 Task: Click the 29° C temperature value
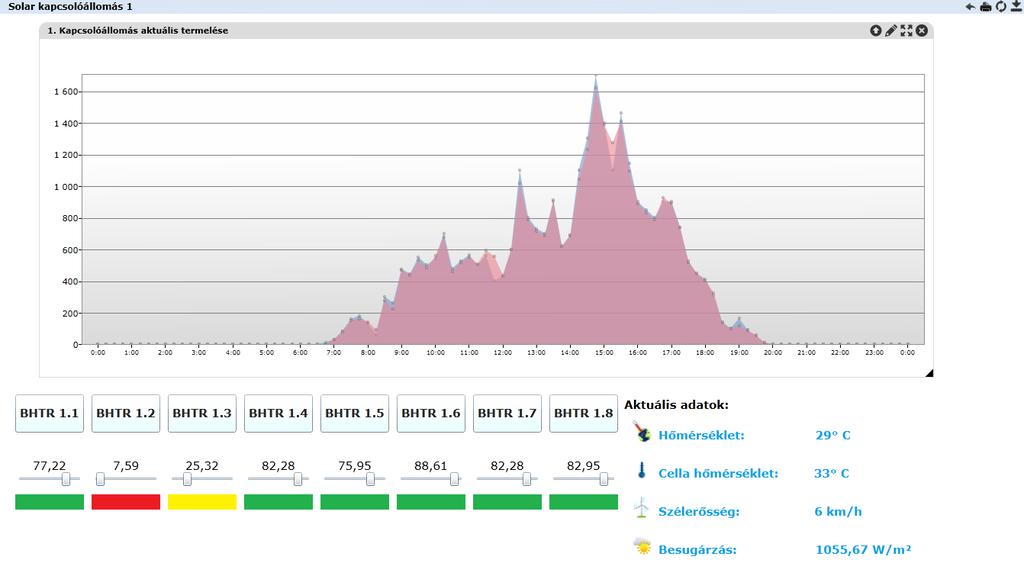833,435
